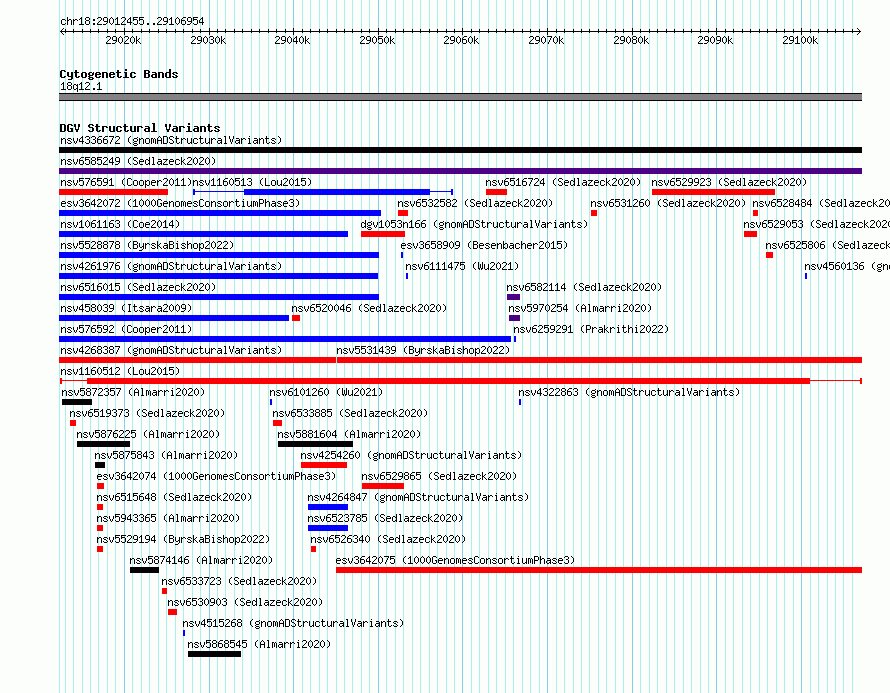Click nsv5943365 Almarri2020 label
Viewport: 890px width, 693px height.
point(168,518)
